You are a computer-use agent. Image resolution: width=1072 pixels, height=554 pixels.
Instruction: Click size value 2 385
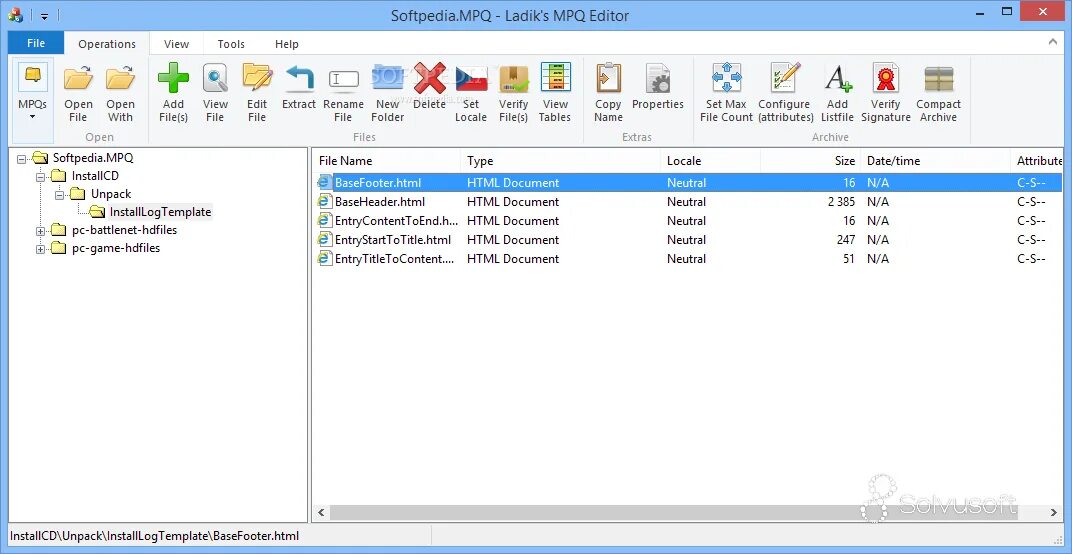pos(841,202)
